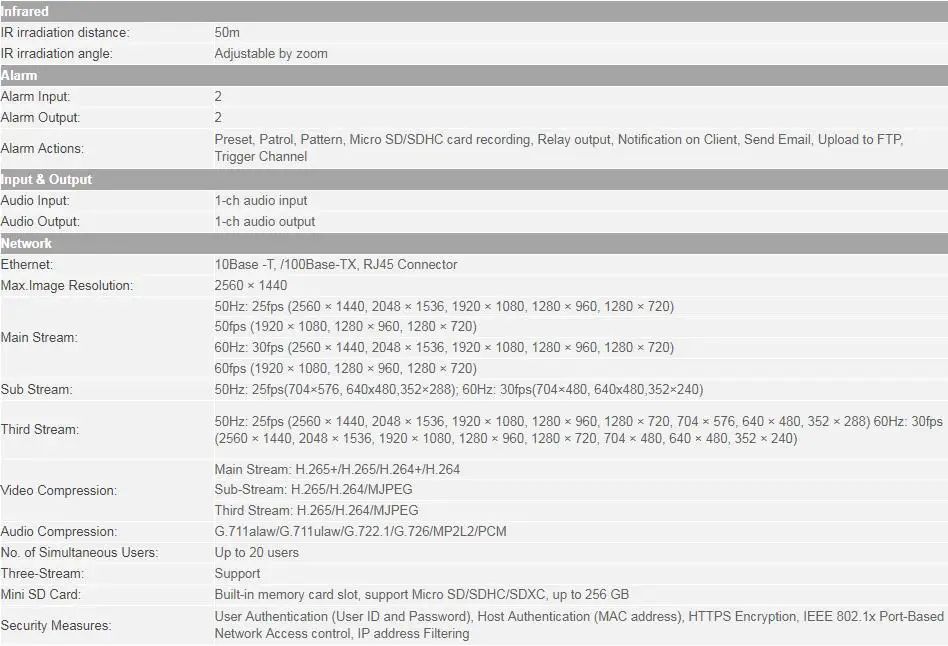Click the '1-ch audio output' value

pos(265,222)
